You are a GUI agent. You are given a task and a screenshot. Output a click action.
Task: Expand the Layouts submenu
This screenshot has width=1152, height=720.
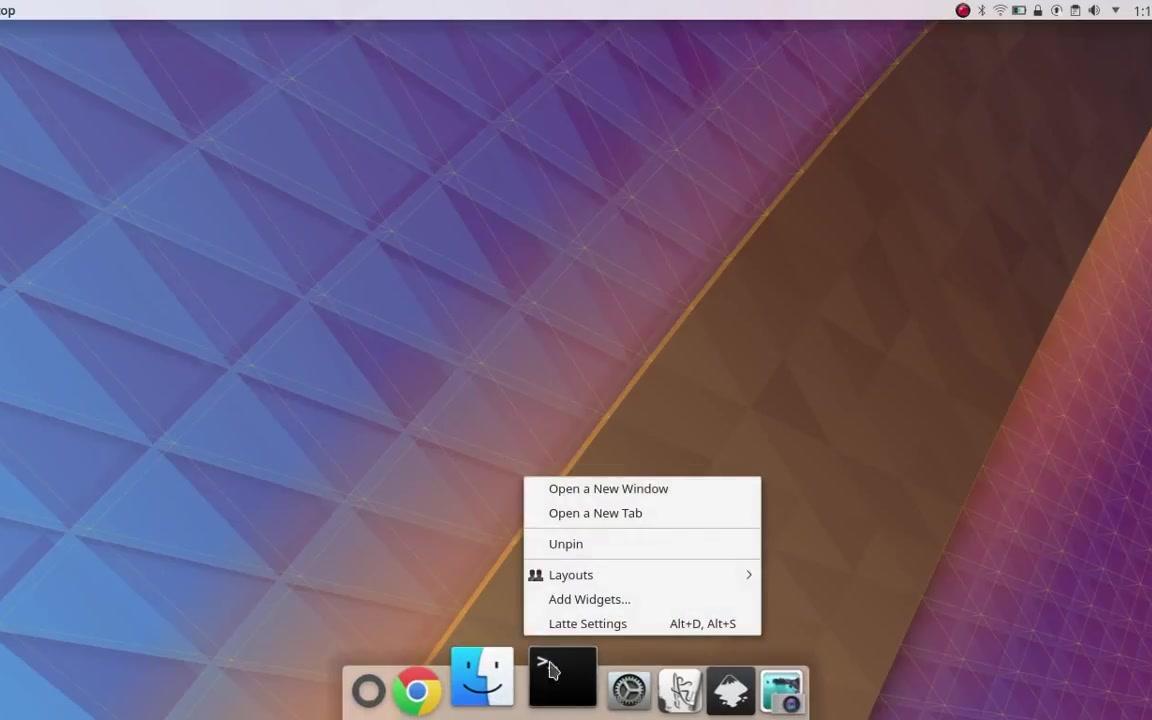click(x=642, y=575)
